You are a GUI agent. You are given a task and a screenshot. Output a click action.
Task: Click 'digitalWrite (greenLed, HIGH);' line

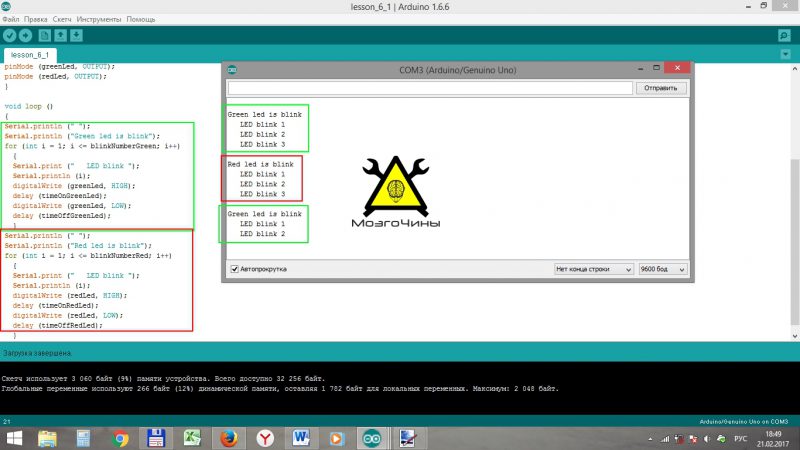point(74,186)
